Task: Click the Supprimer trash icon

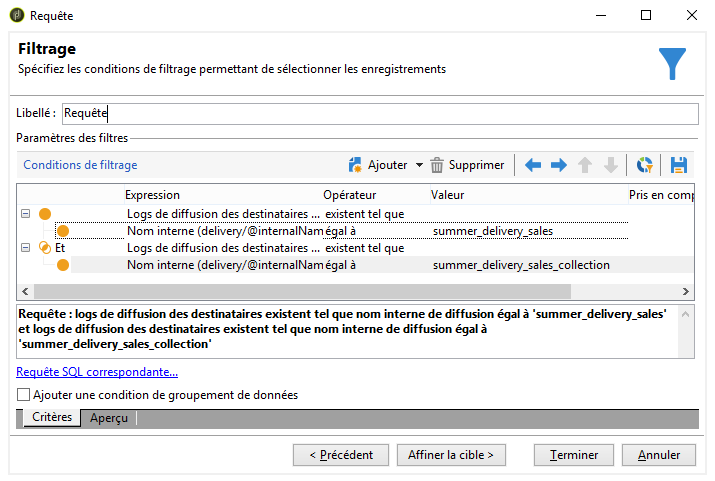Action: click(x=436, y=165)
